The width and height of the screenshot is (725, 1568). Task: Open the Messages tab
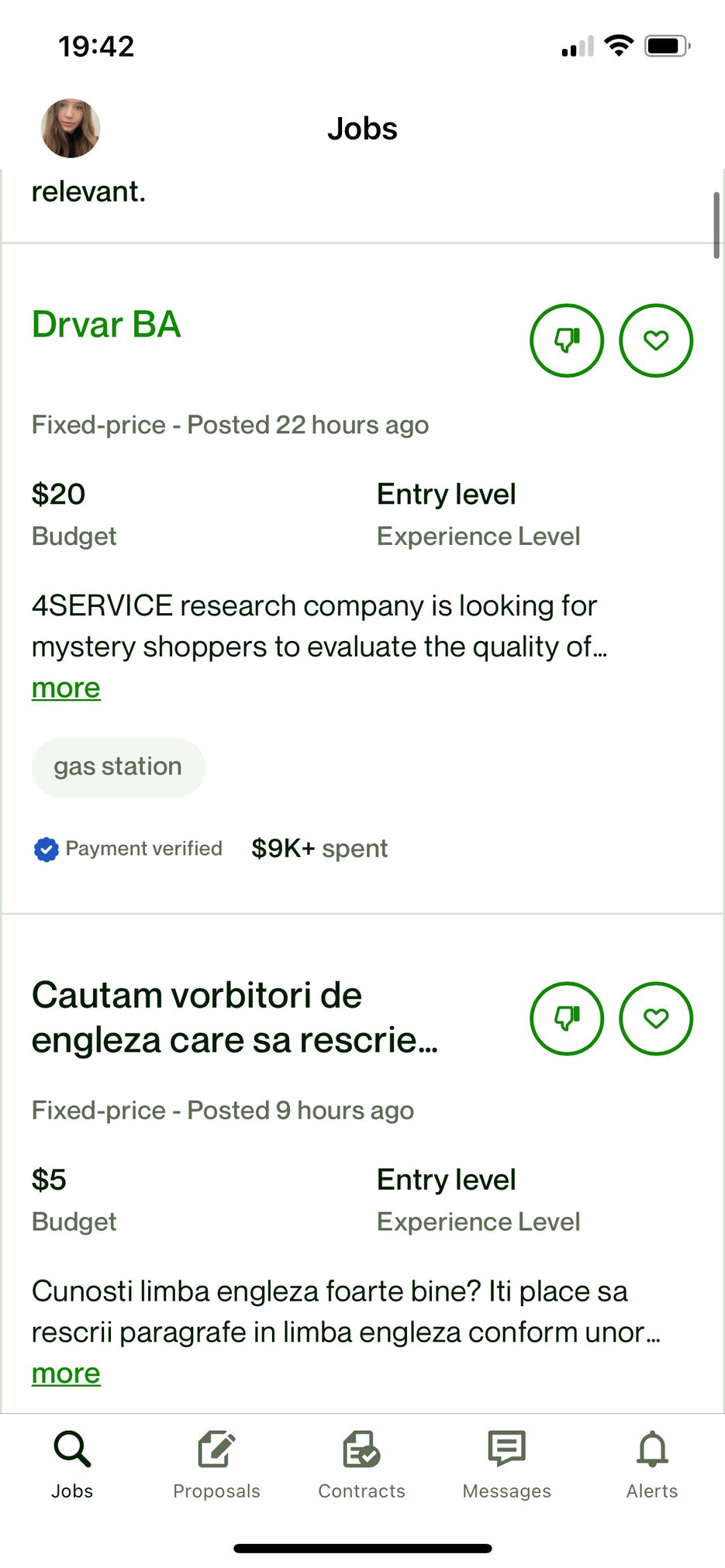[506, 1464]
